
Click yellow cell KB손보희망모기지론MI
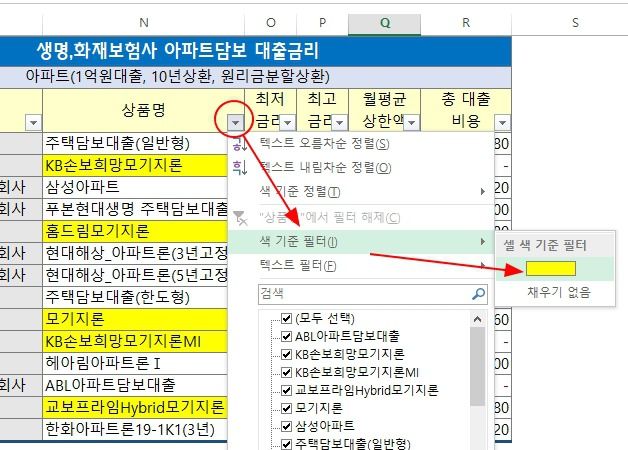click(135, 342)
